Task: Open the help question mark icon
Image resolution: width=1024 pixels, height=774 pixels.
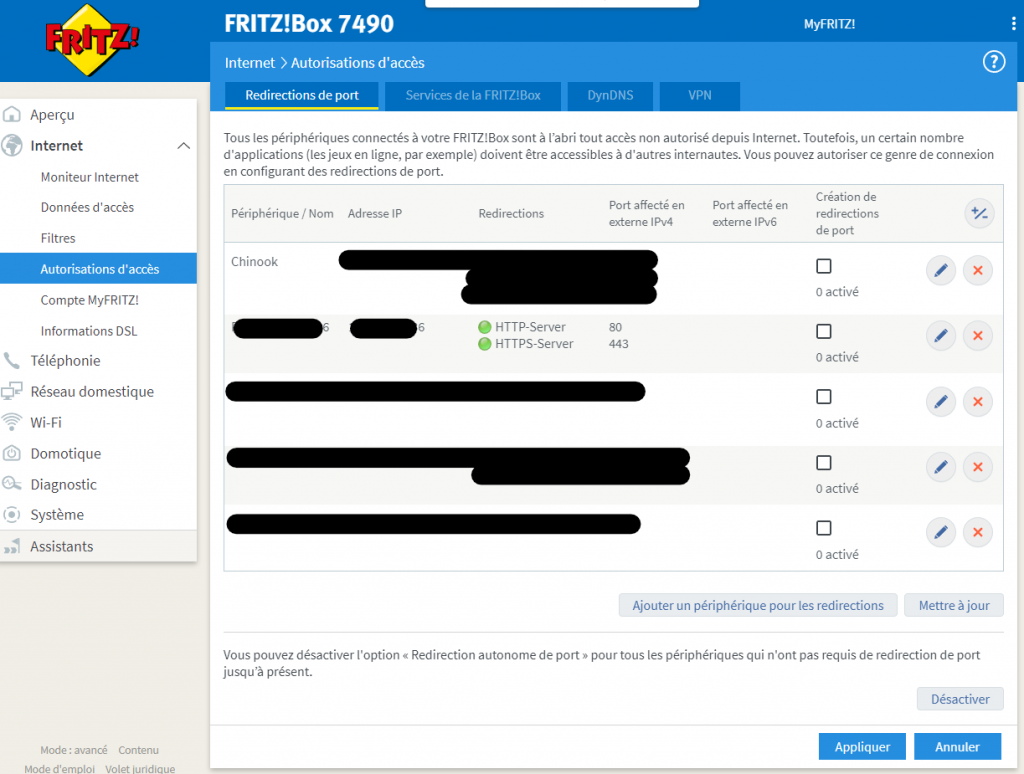Action: click(993, 62)
